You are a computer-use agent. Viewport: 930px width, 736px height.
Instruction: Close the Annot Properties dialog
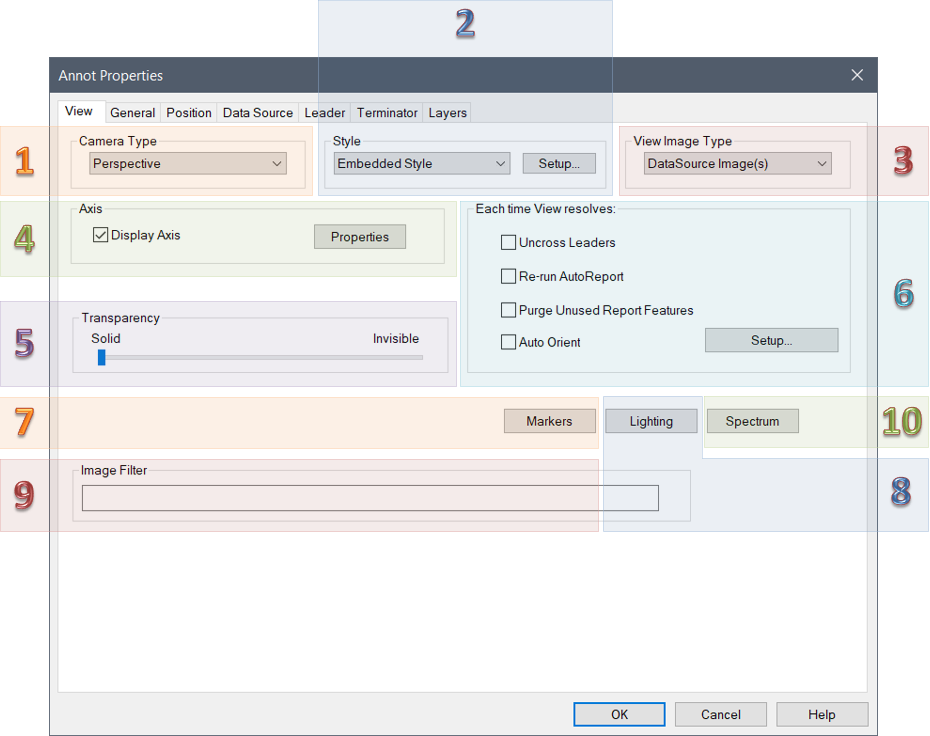tap(857, 75)
